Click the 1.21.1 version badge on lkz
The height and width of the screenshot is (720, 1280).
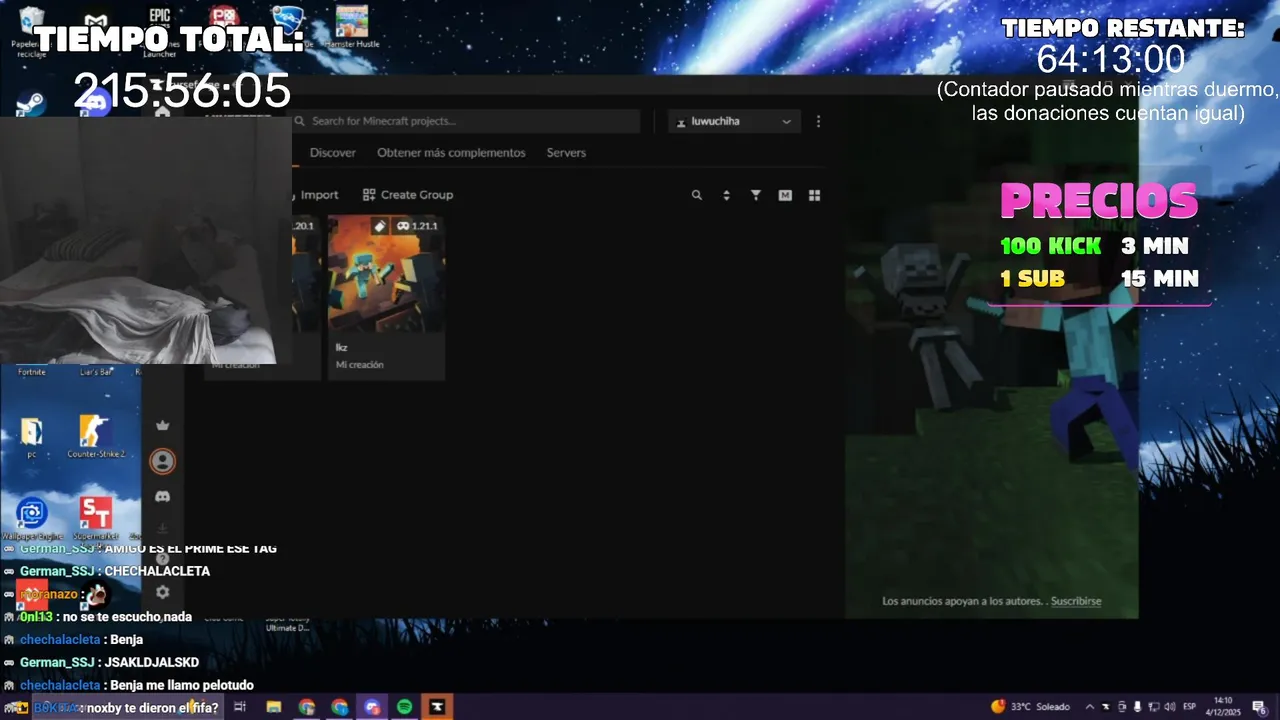pyautogui.click(x=417, y=226)
